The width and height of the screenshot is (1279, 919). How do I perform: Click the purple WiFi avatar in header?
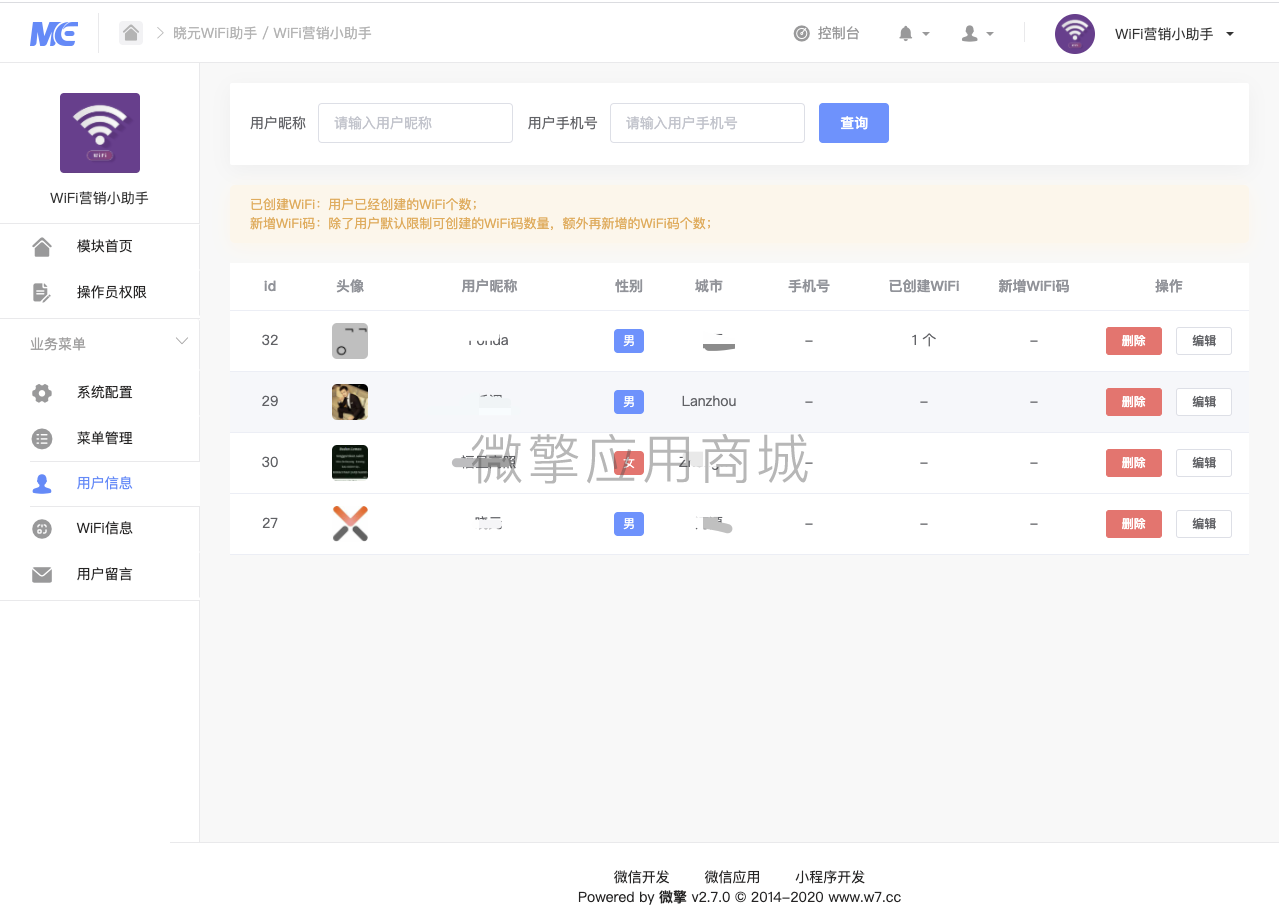(1075, 34)
